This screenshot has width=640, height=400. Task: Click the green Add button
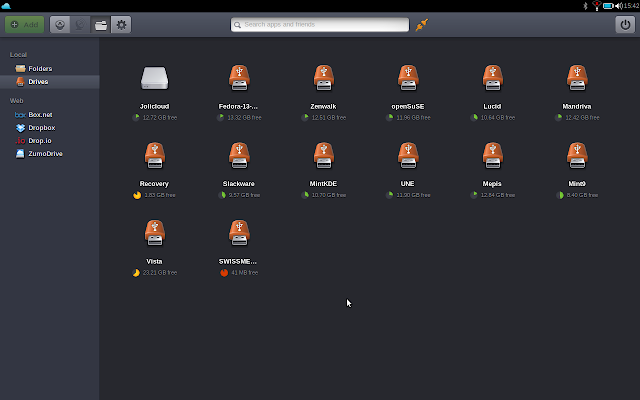(x=24, y=24)
